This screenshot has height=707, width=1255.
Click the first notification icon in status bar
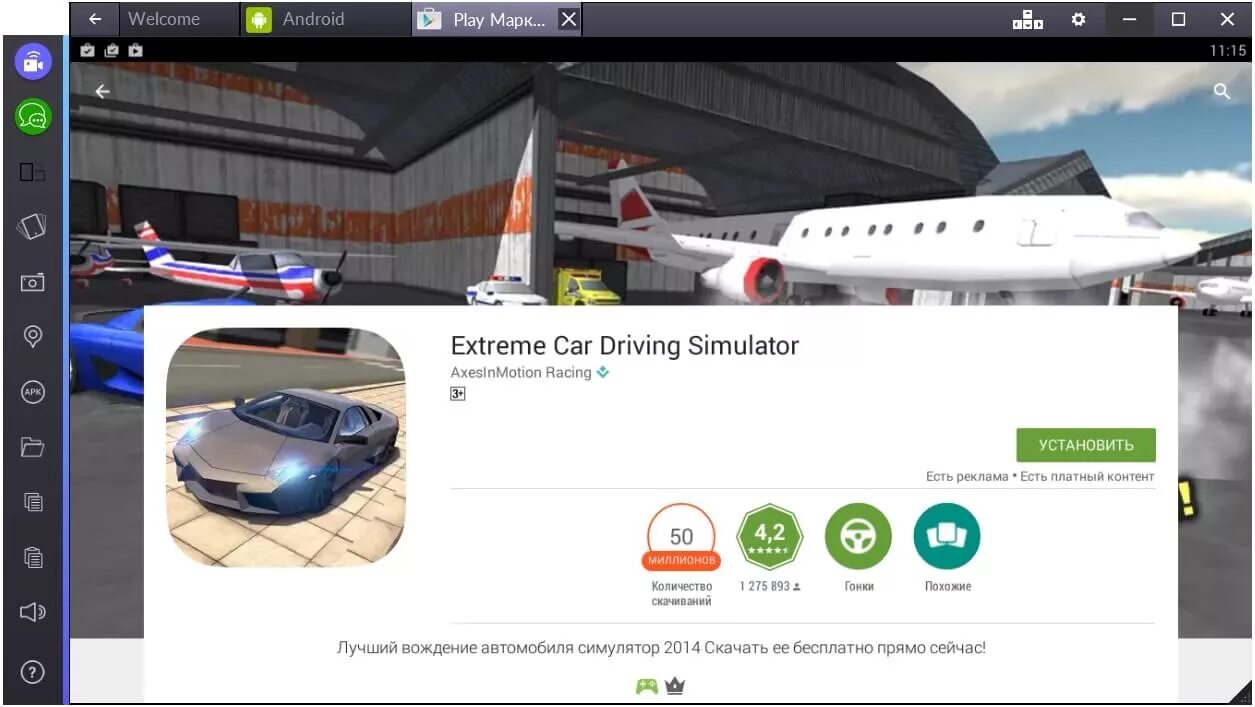pos(88,50)
